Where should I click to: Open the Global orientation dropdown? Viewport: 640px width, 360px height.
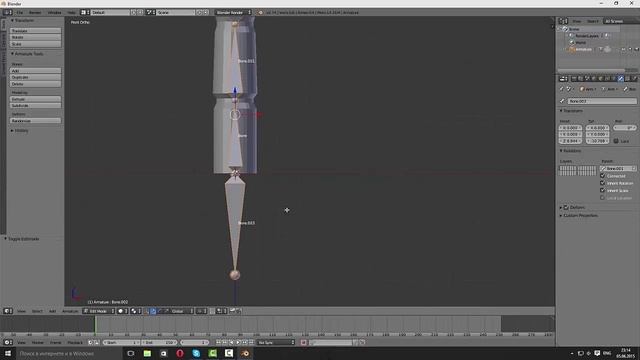tap(181, 311)
